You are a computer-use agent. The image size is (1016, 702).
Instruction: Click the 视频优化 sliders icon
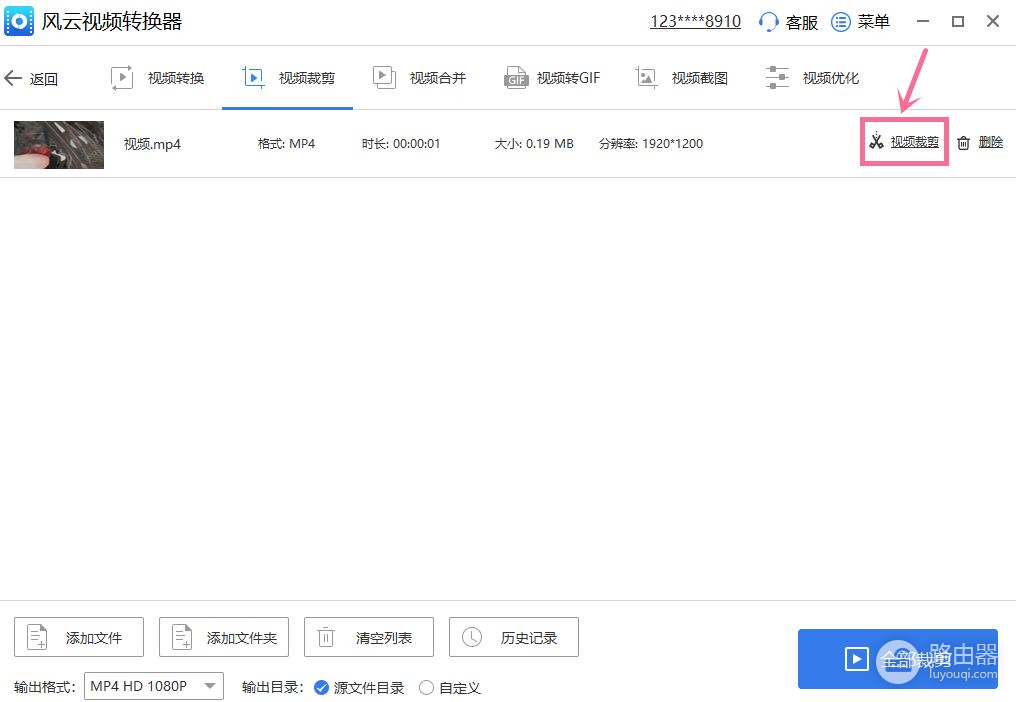coord(777,78)
